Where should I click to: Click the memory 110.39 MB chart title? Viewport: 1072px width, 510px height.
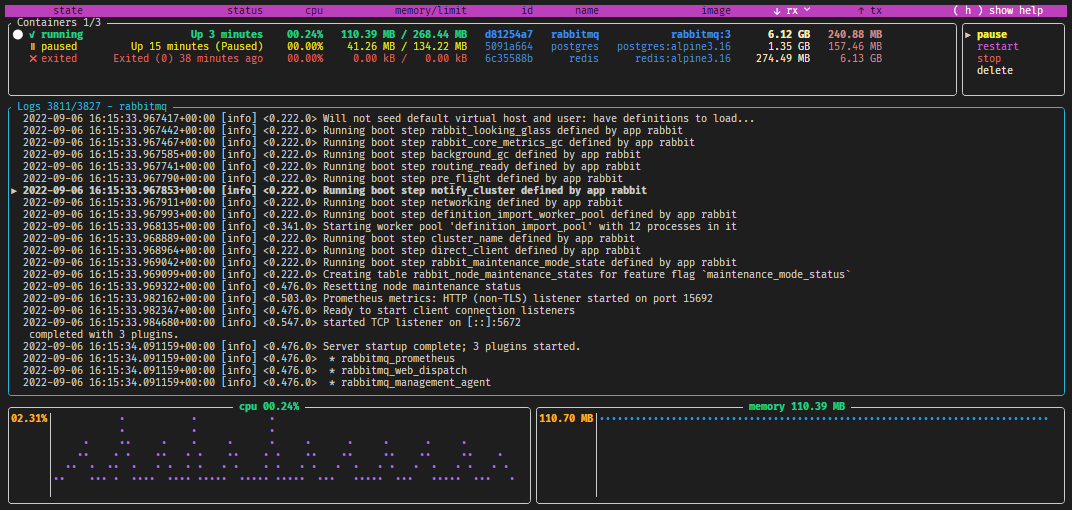point(796,406)
